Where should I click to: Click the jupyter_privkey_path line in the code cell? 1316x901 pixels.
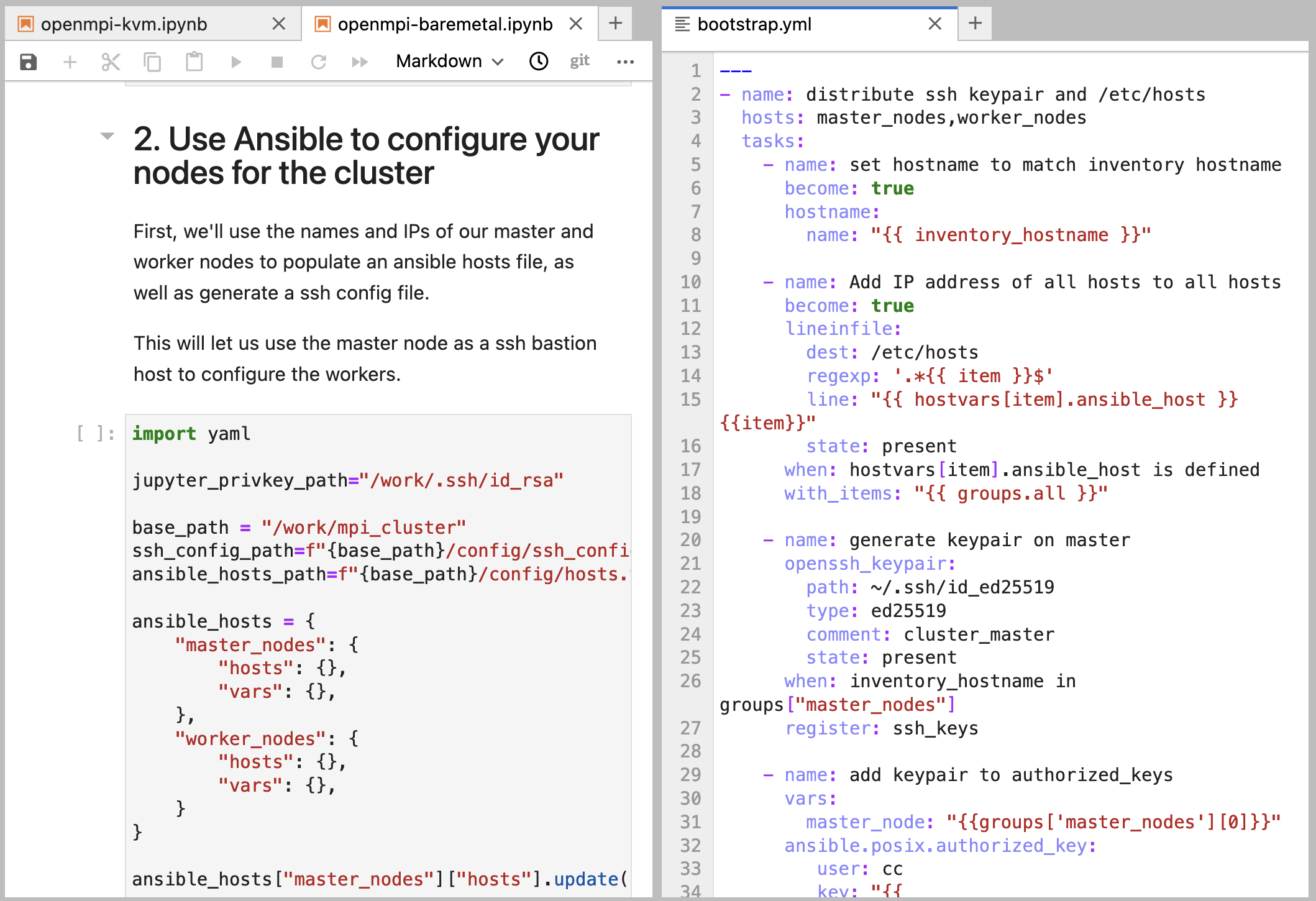(348, 480)
